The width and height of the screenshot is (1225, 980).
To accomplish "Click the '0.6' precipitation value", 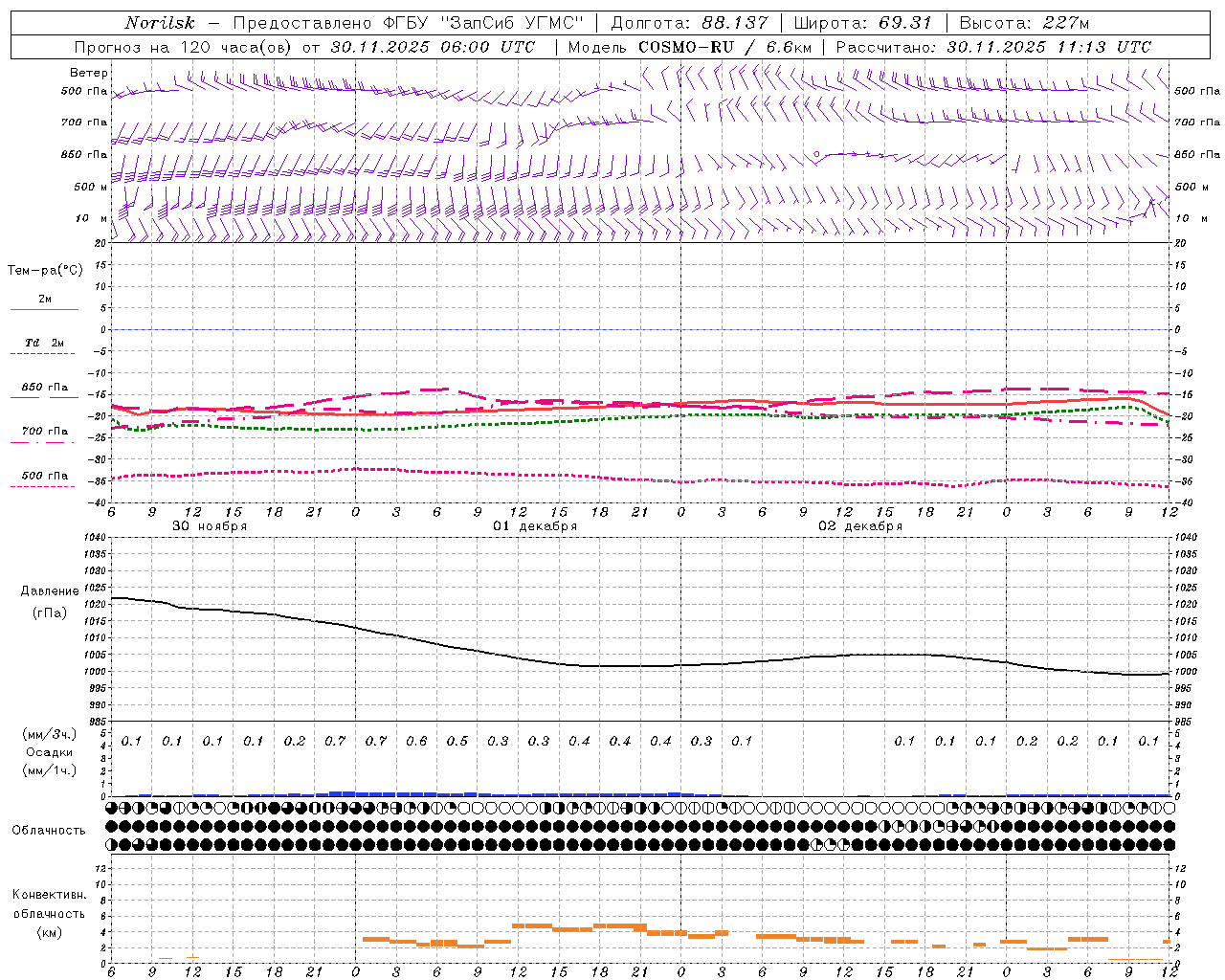I will coord(416,741).
